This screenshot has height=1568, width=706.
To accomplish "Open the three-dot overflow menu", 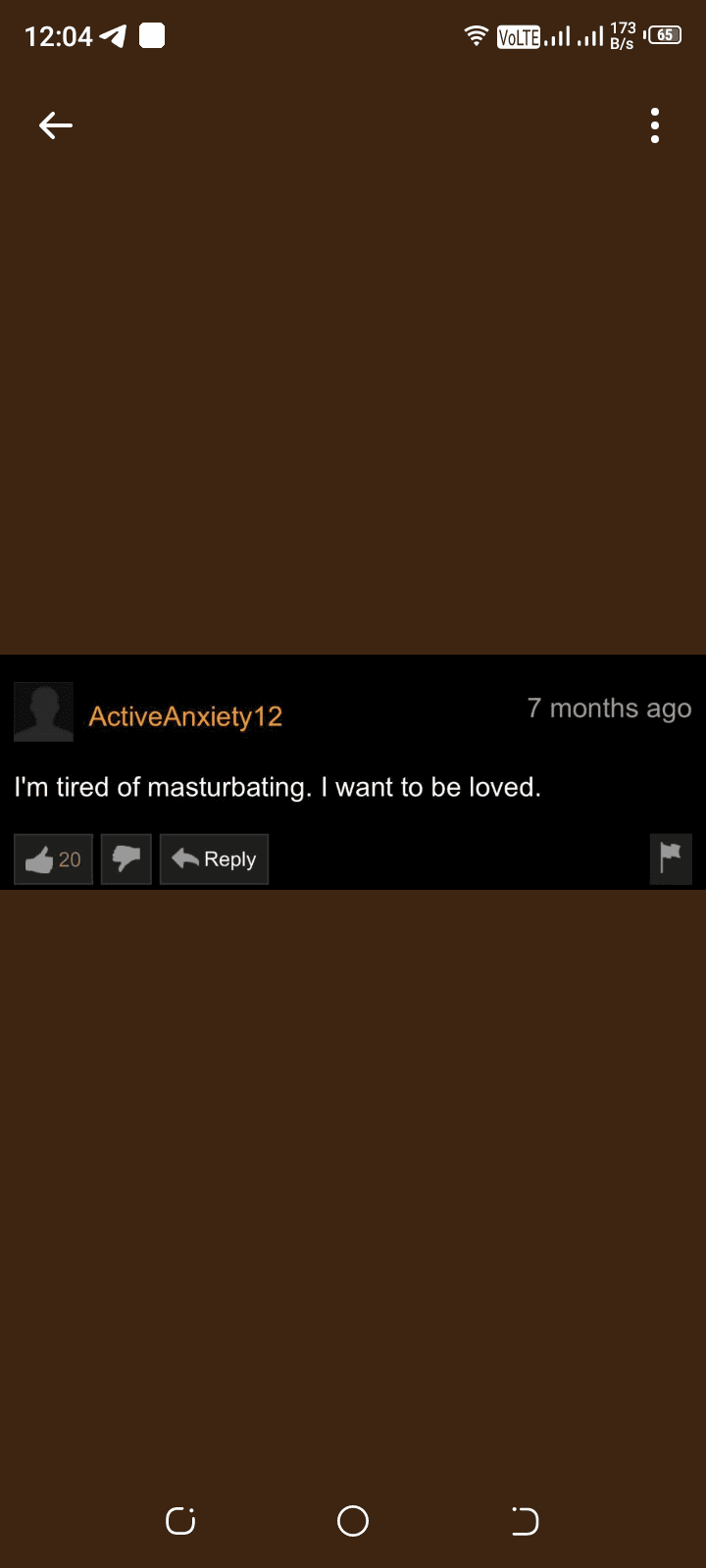I will [655, 125].
